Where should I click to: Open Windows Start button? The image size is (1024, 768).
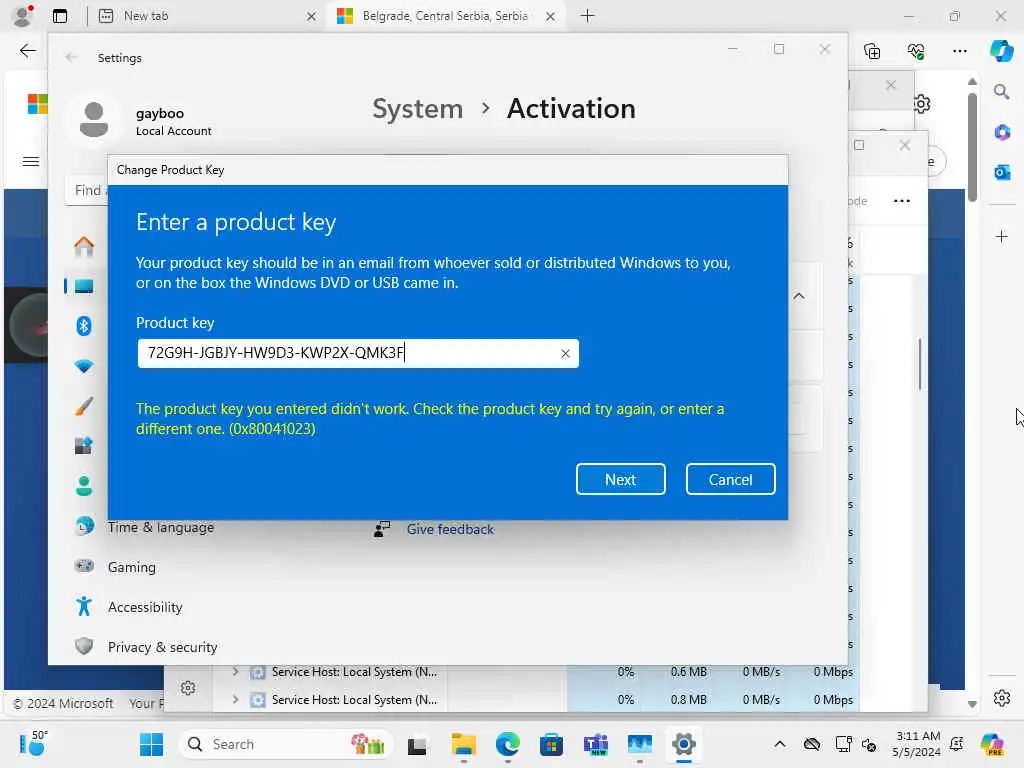pyautogui.click(x=152, y=744)
